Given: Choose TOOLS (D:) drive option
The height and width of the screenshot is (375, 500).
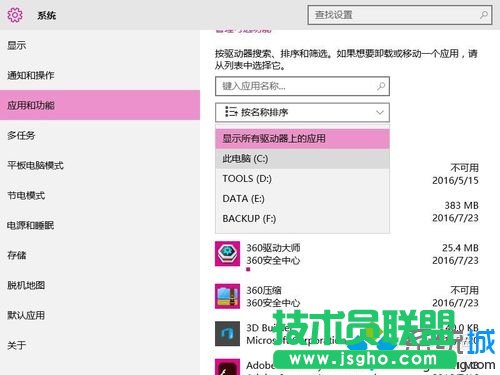Looking at the screenshot, I should (302, 179).
